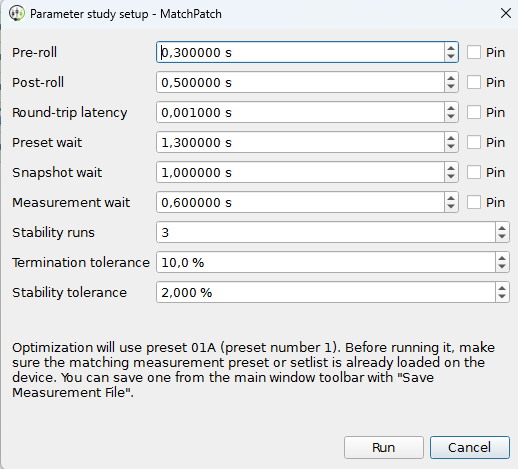This screenshot has width=518, height=469.
Task: Increase Pre-roll with the up arrow
Action: point(451,48)
